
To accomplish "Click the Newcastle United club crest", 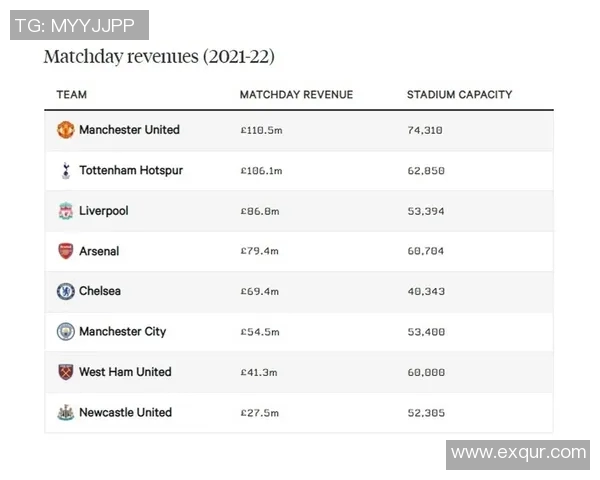I will click(66, 412).
